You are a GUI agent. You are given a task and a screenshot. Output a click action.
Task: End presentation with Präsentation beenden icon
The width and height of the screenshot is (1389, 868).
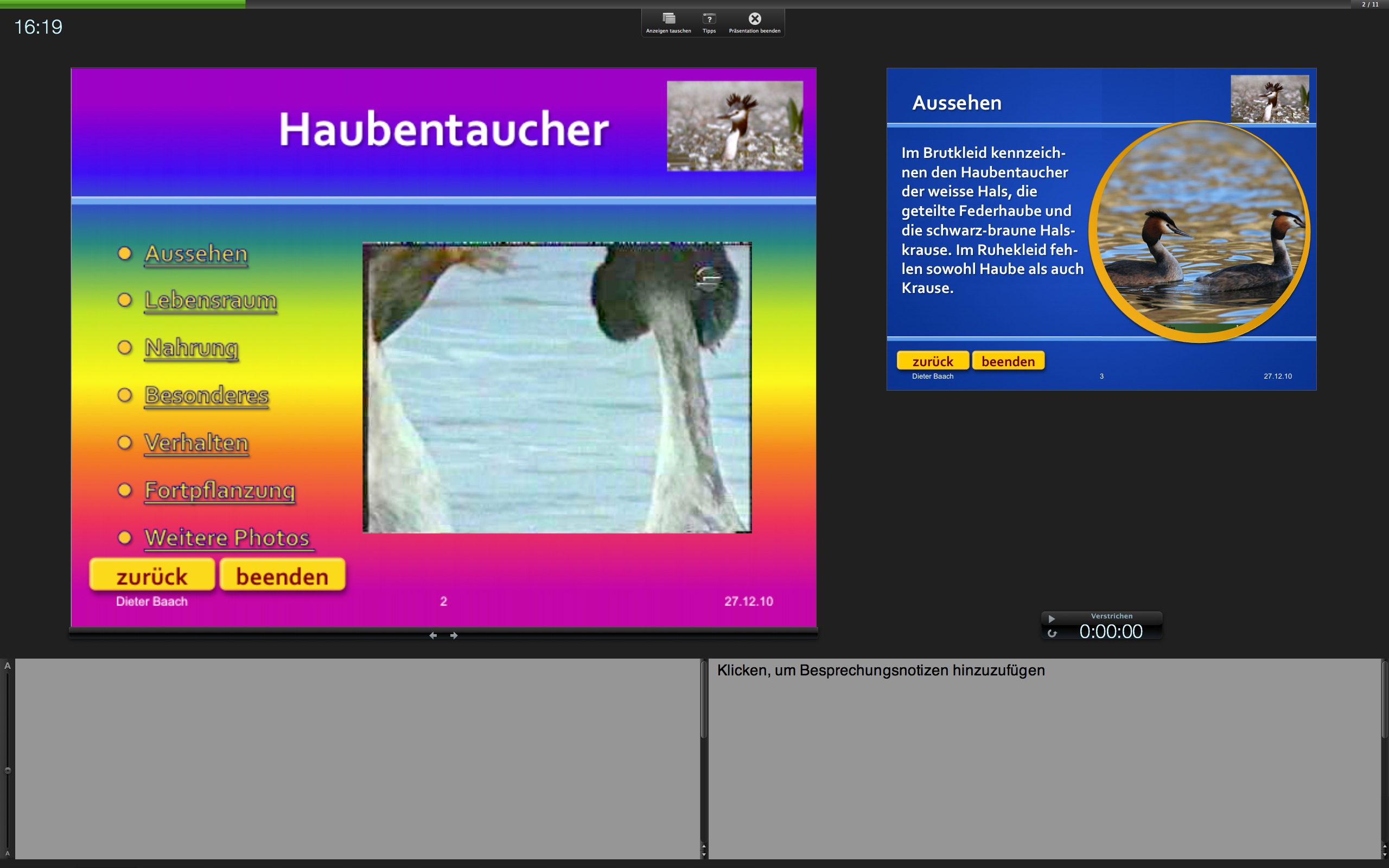754,19
